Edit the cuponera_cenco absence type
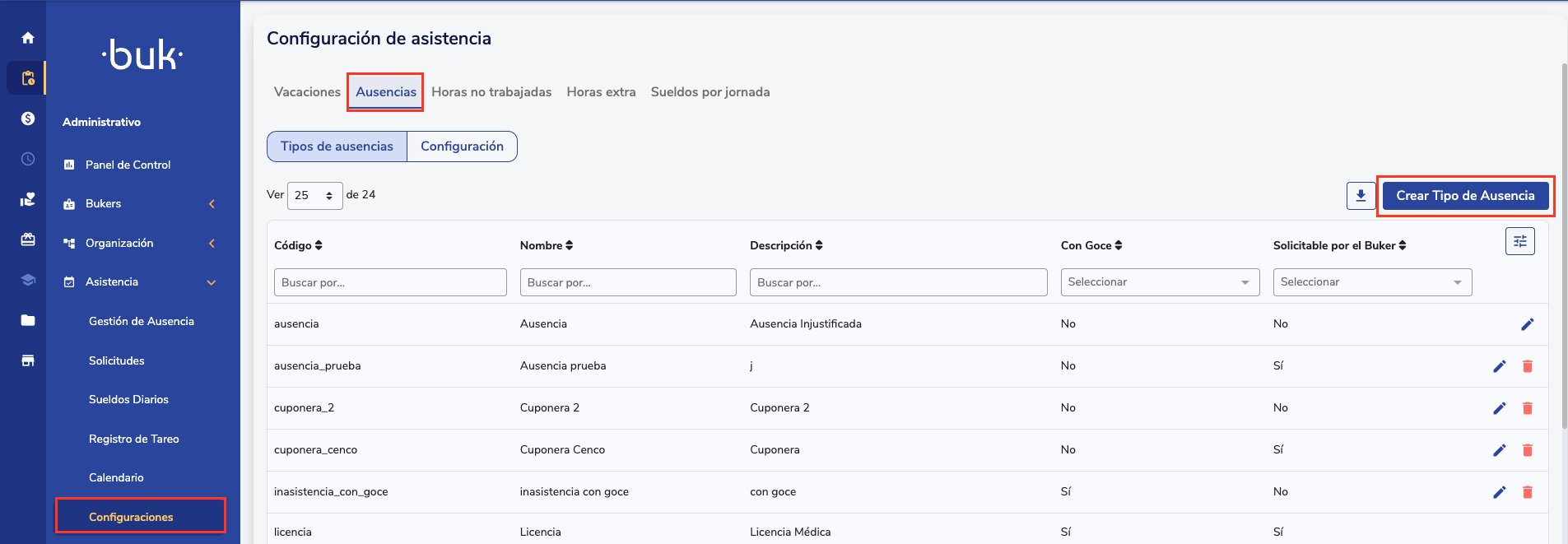 tap(1499, 450)
